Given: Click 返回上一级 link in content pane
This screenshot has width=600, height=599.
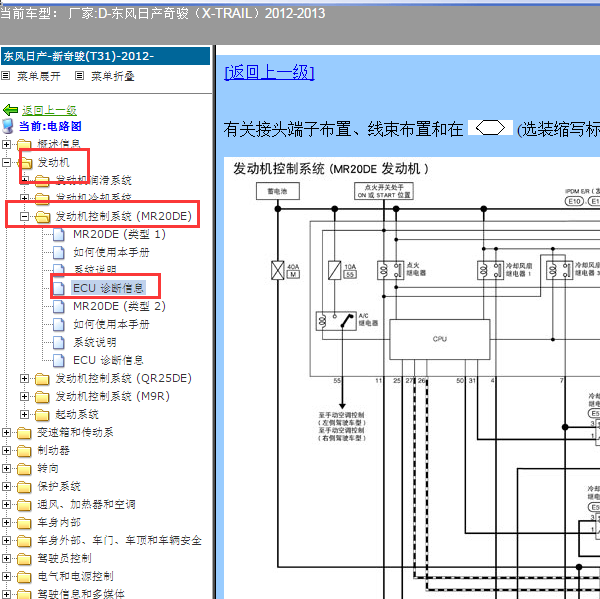Looking at the screenshot, I should click(x=269, y=72).
